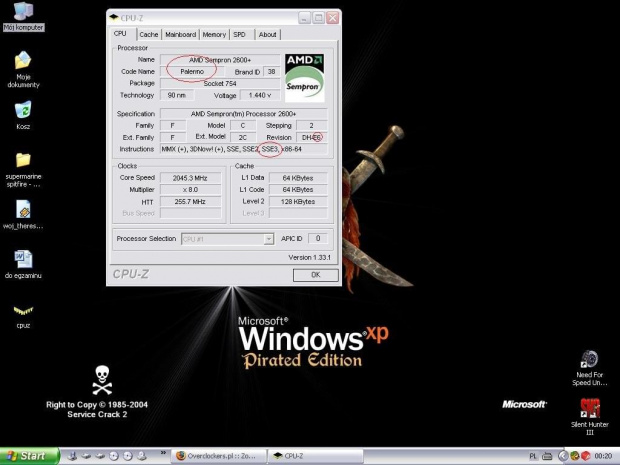Select the CPU tab

click(120, 33)
